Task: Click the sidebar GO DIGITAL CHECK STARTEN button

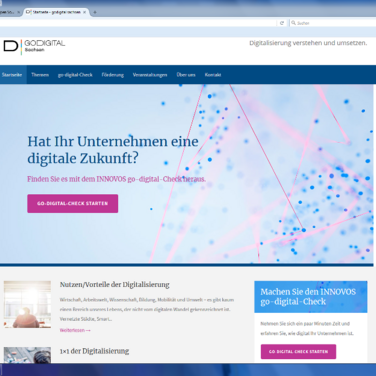Action: (x=298, y=351)
